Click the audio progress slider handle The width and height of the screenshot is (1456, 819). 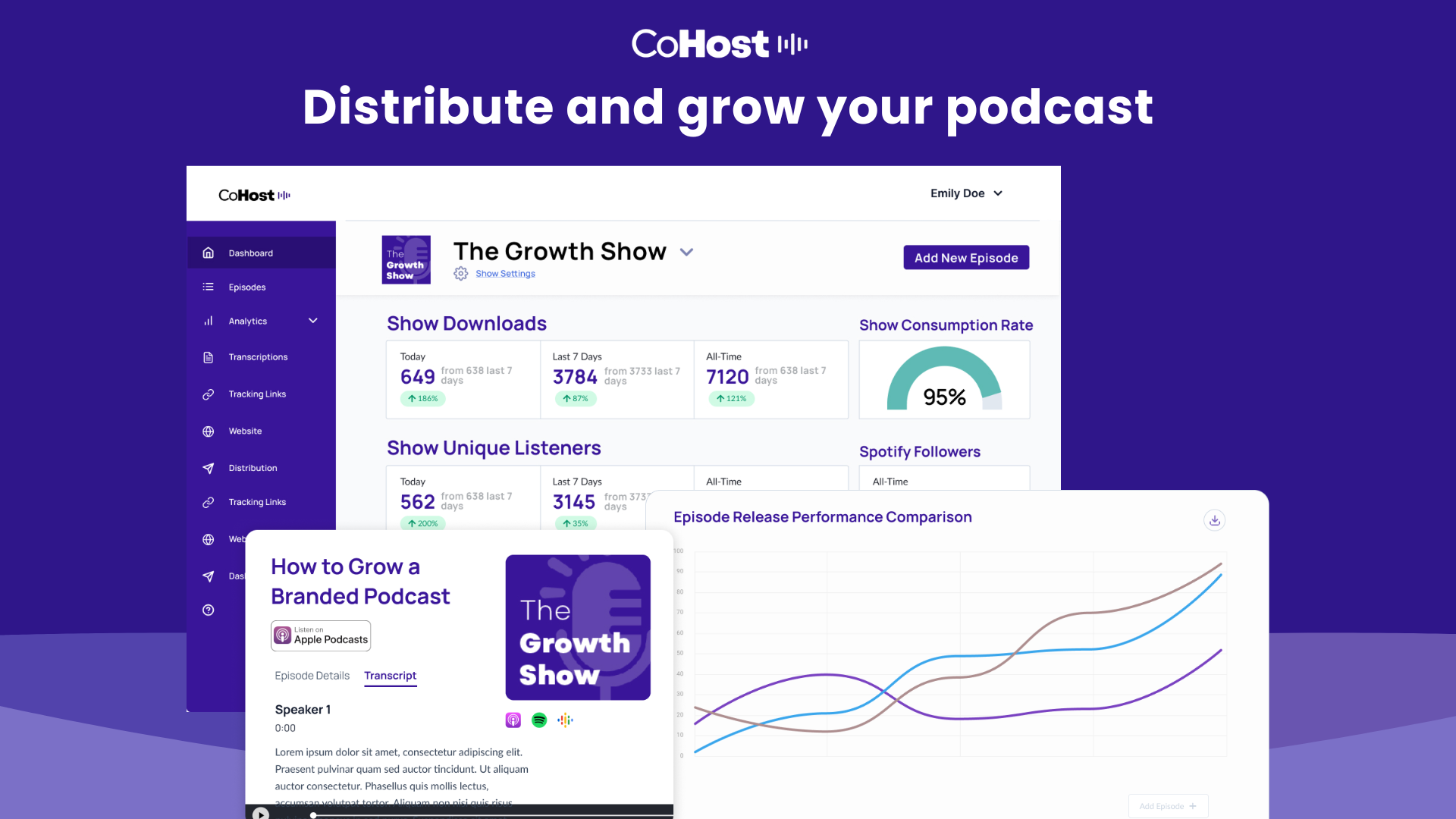tap(313, 815)
